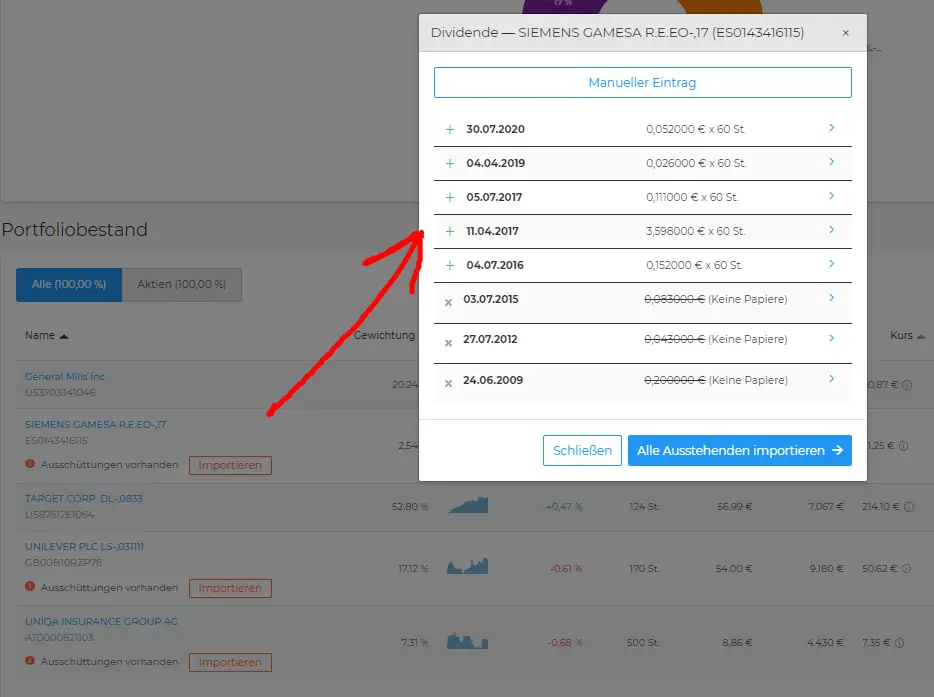Click info icon next to 50,62 € price
Viewport: 934px width, 697px height.
(907, 569)
